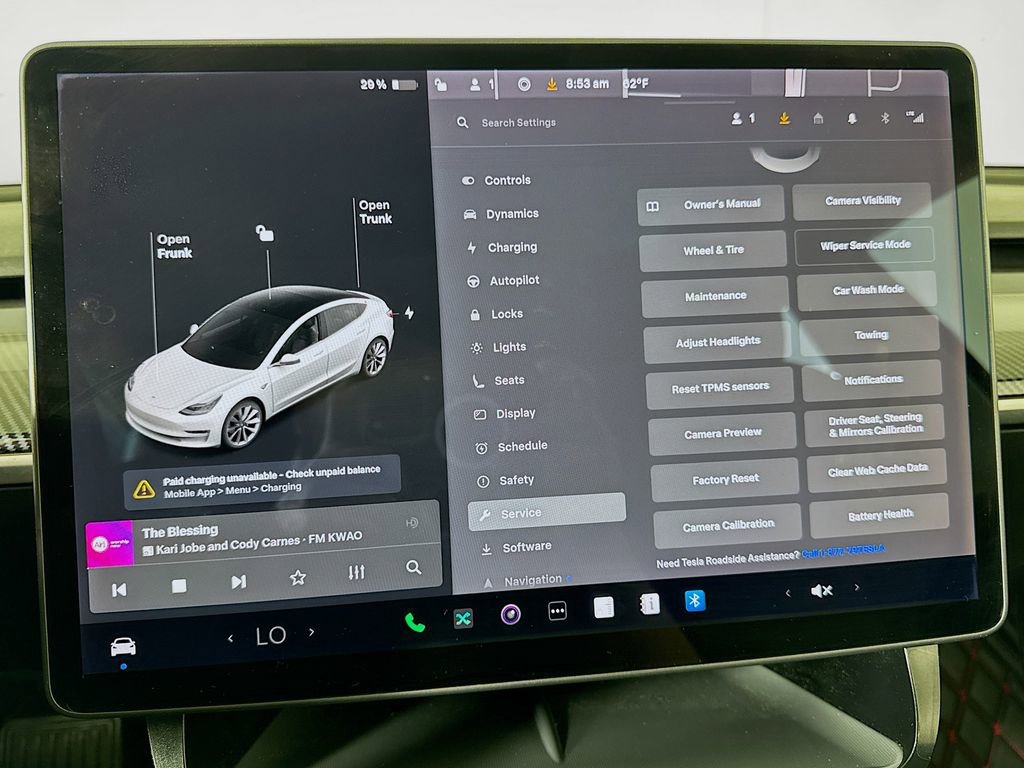Screen dimensions: 1024x768
Task: Call Tesla Roadside Assistance link
Action: coord(843,551)
